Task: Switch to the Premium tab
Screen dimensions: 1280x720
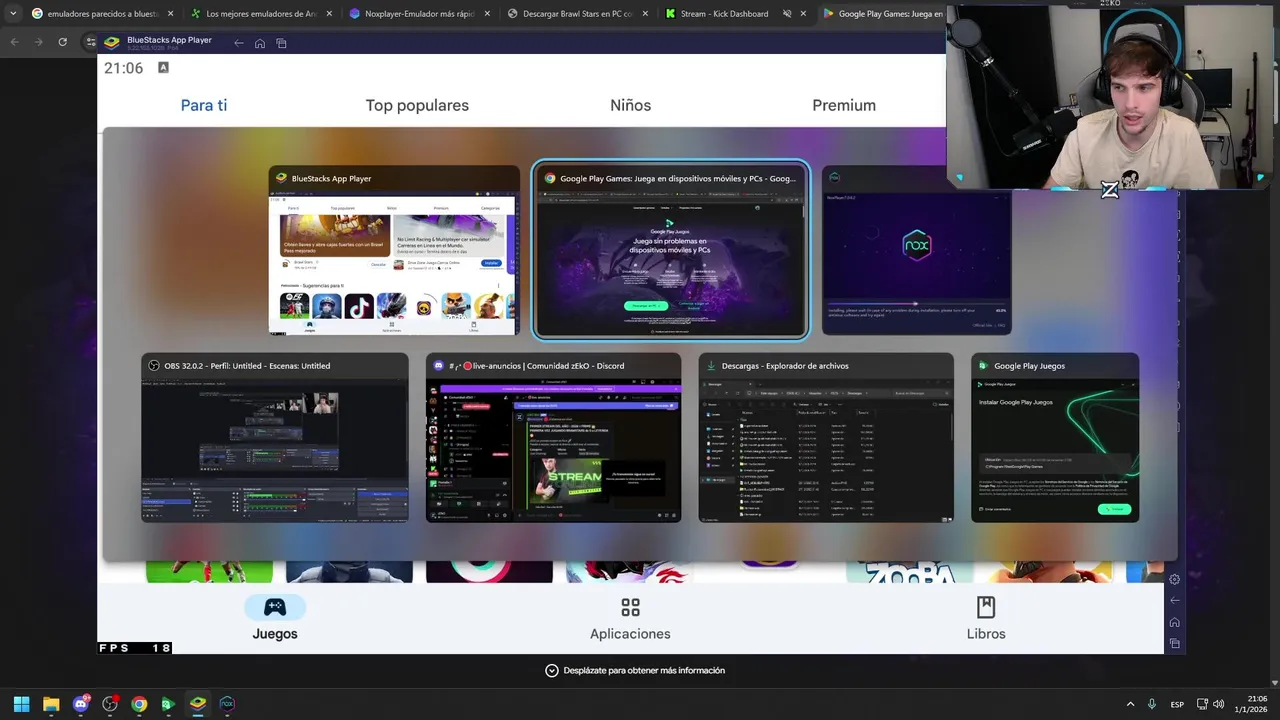Action: click(844, 105)
